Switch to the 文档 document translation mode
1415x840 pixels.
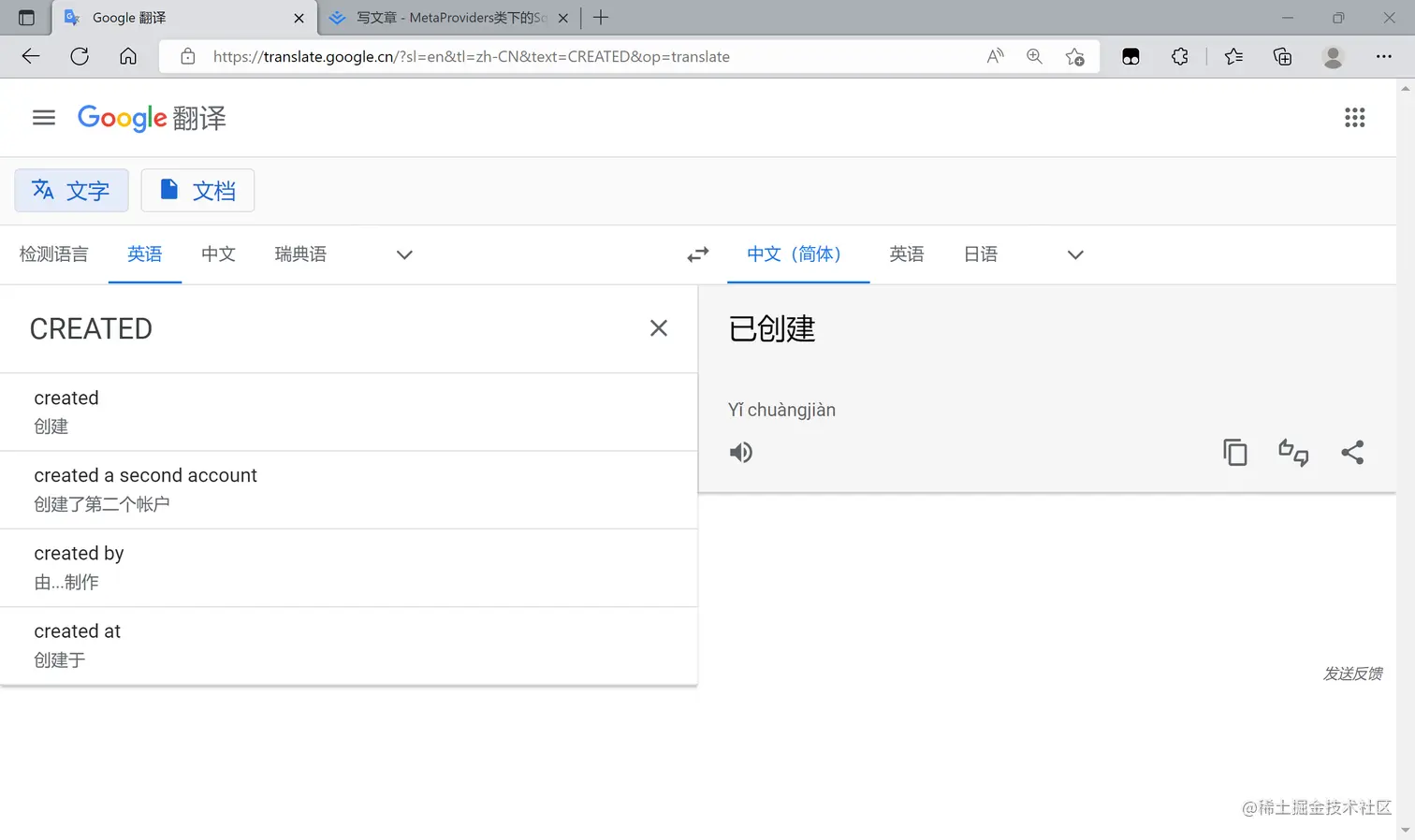tap(197, 191)
